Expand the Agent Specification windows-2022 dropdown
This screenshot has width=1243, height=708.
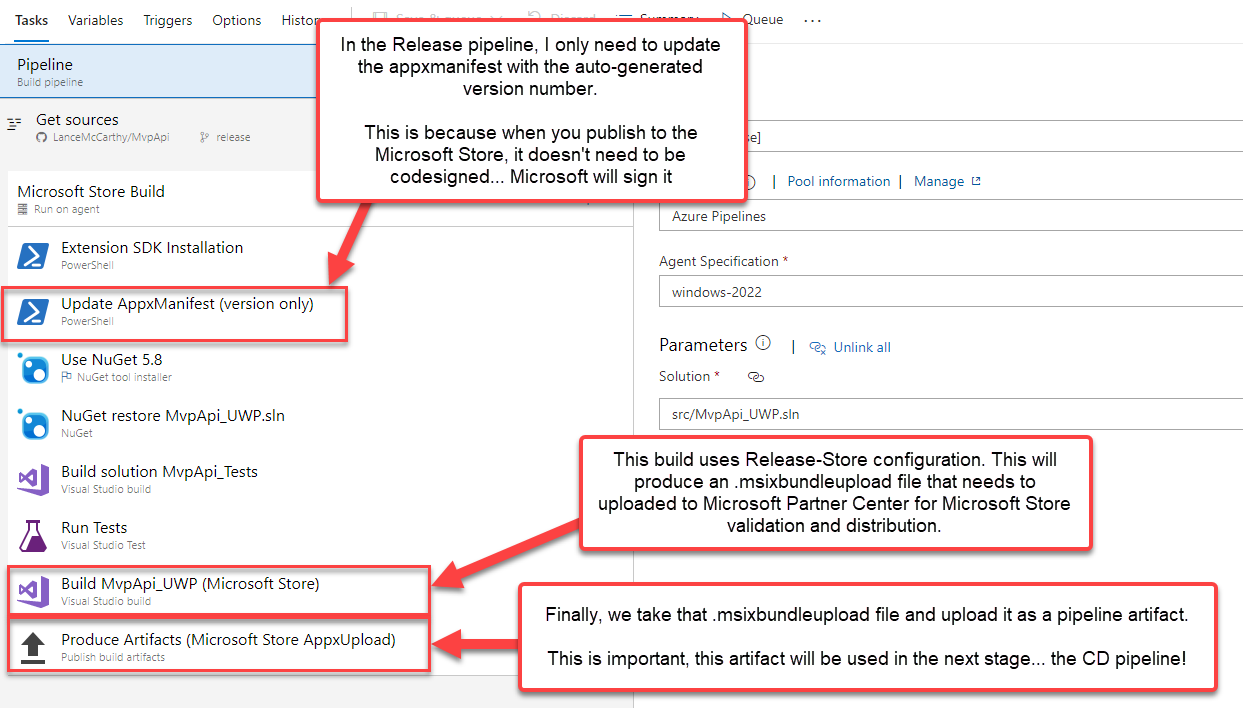(x=950, y=292)
